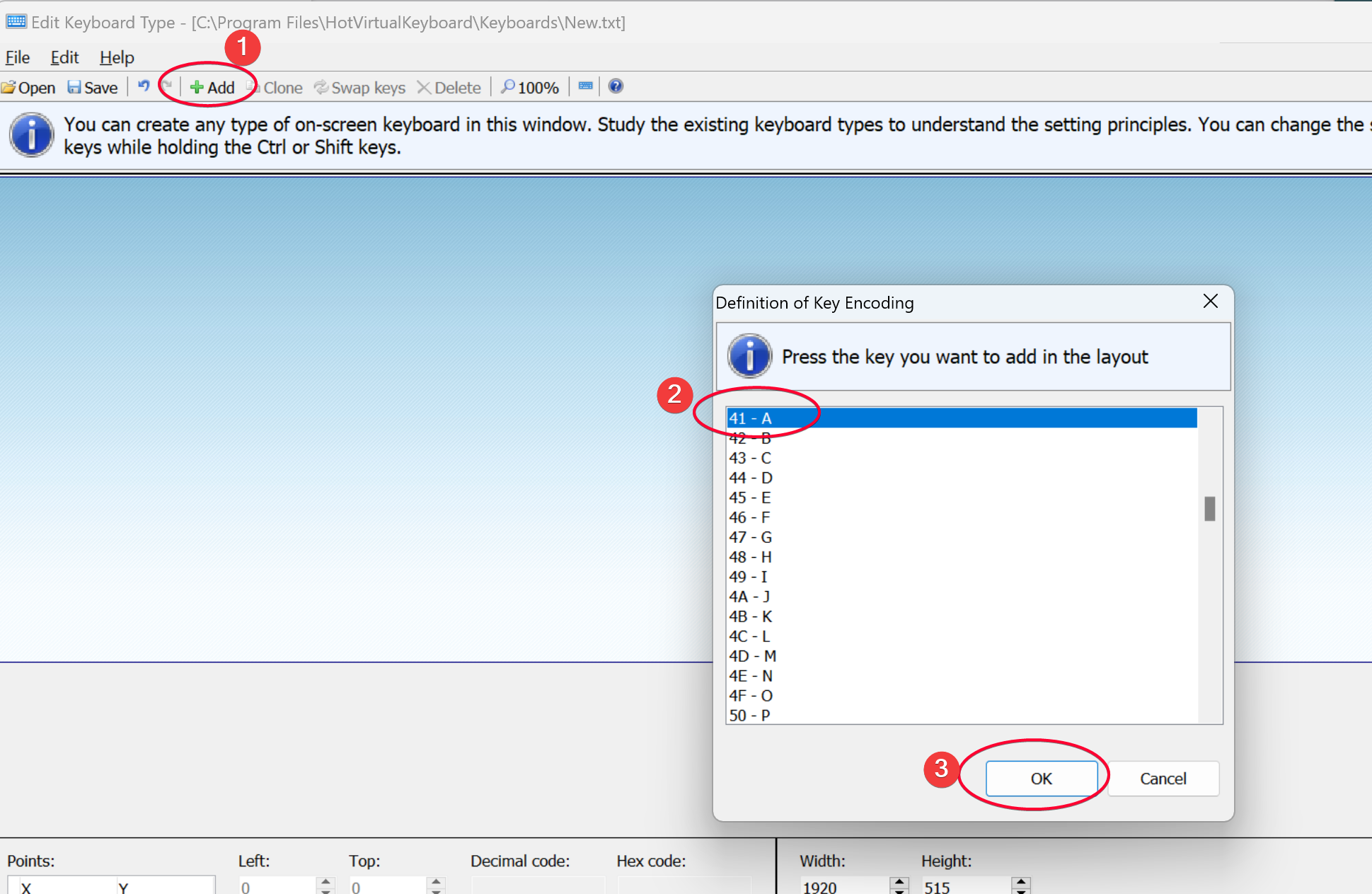Select key code 46 - F

pos(962,517)
